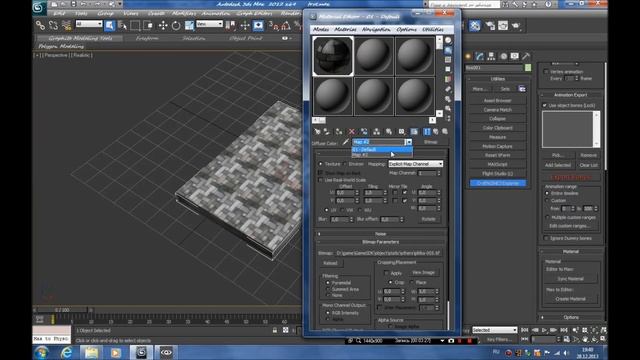Click the Go to Parent icon
Image resolution: width=640 pixels, height=360 pixels.
coord(436,131)
